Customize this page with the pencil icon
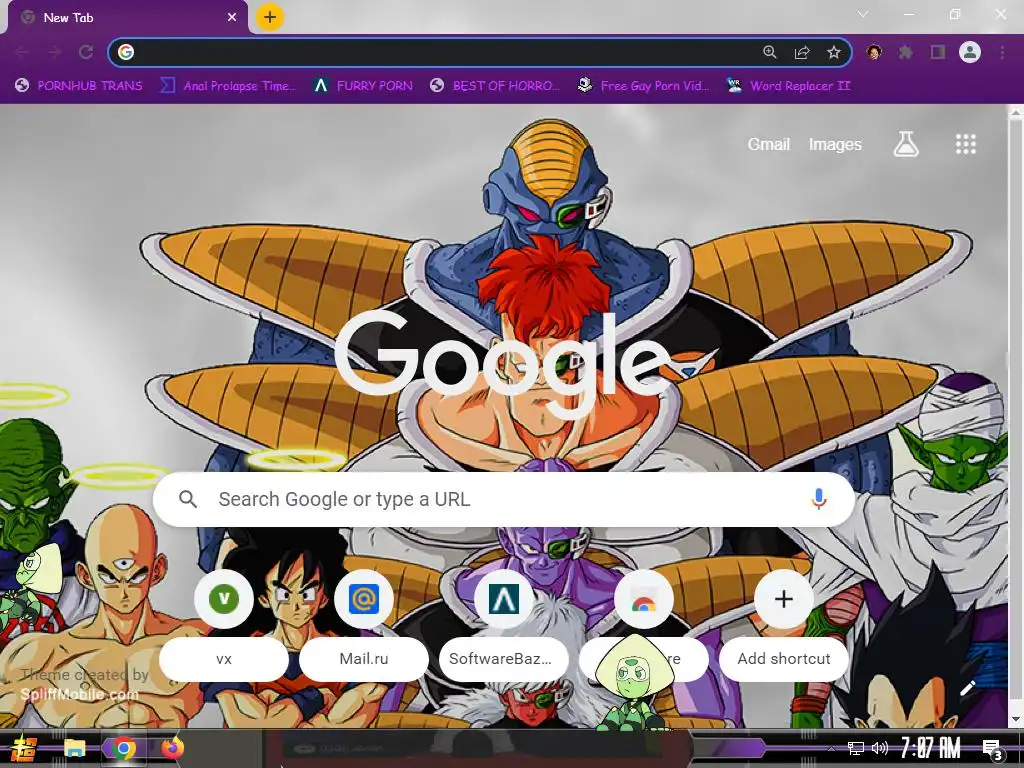 coord(968,688)
